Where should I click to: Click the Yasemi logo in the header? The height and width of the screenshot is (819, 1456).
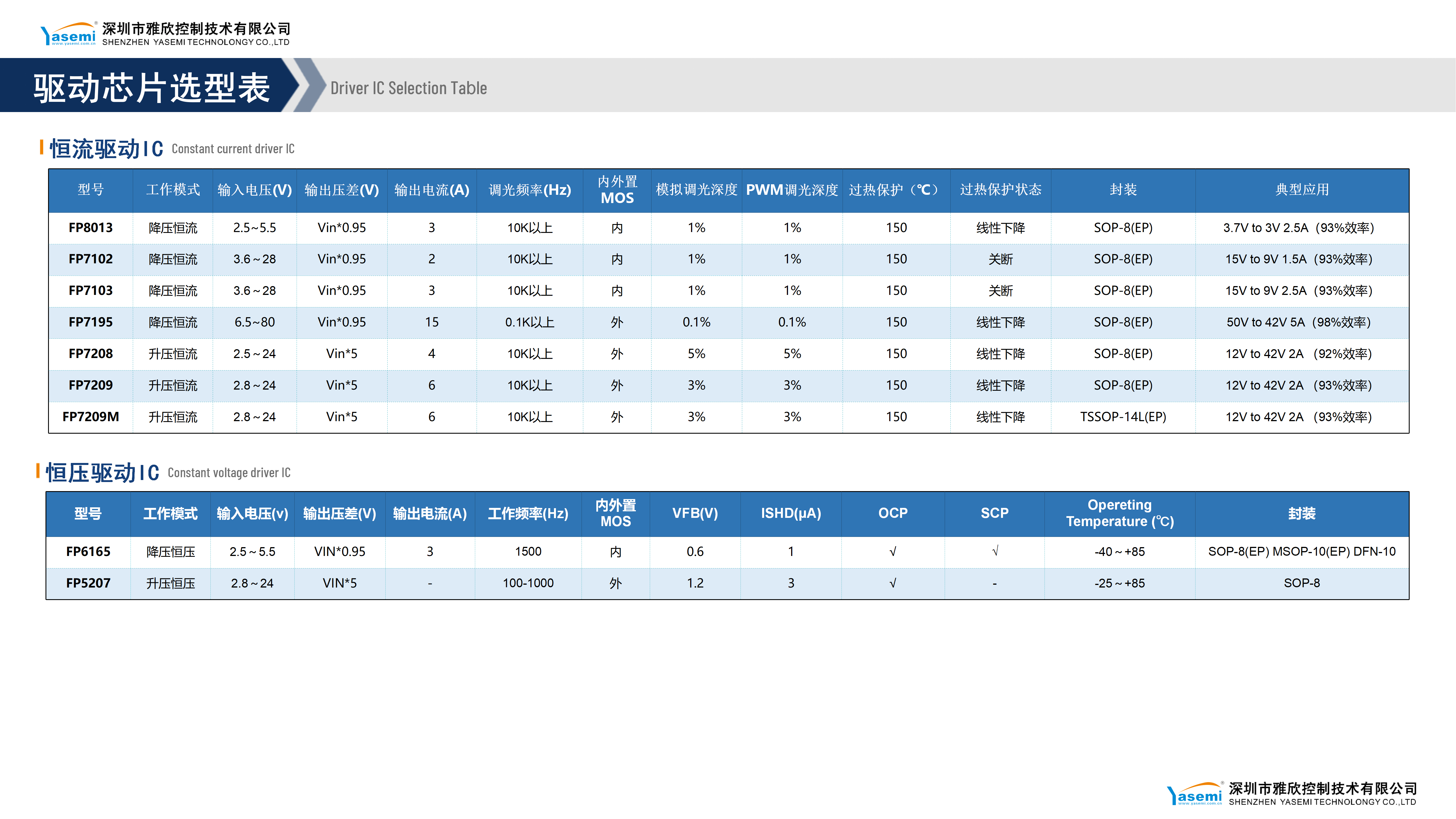(69, 34)
